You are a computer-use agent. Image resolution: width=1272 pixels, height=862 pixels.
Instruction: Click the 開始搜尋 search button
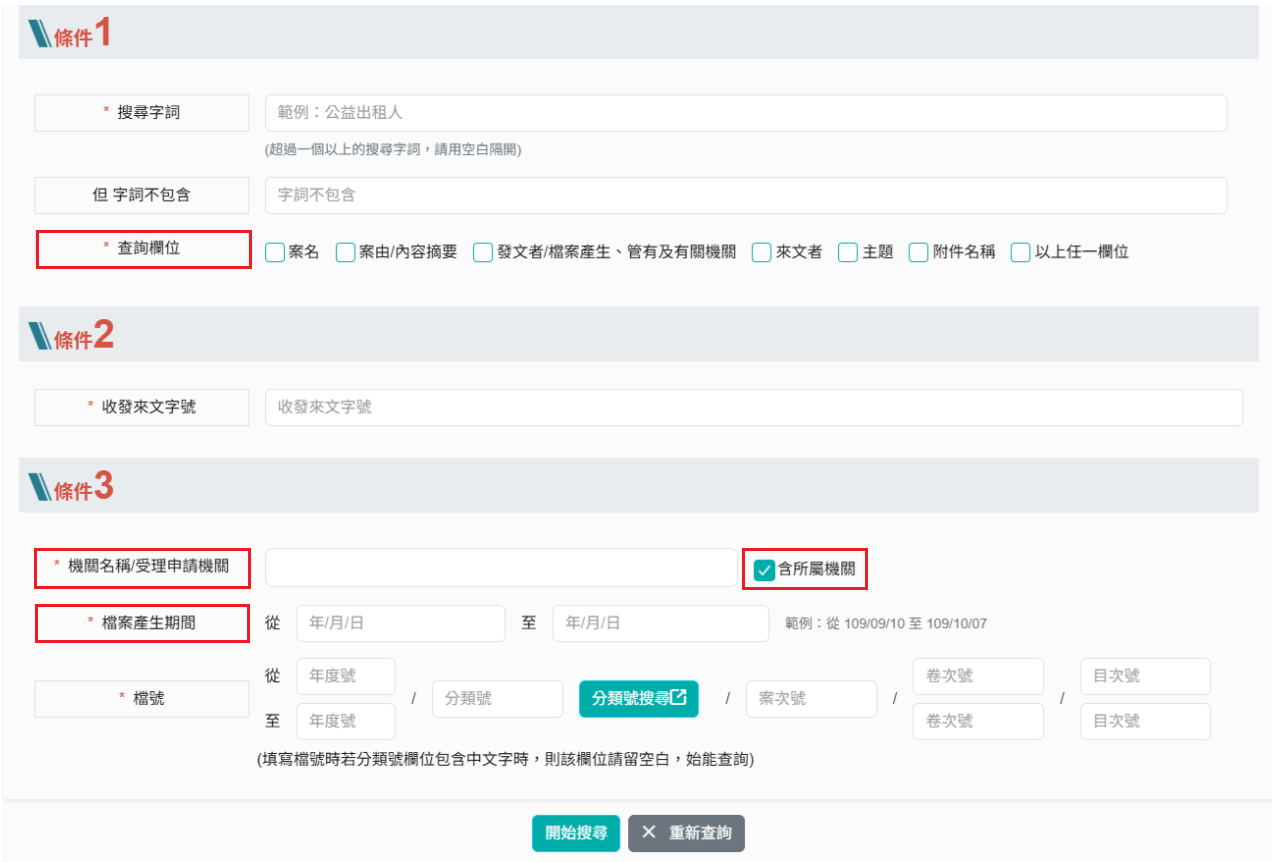pos(575,833)
